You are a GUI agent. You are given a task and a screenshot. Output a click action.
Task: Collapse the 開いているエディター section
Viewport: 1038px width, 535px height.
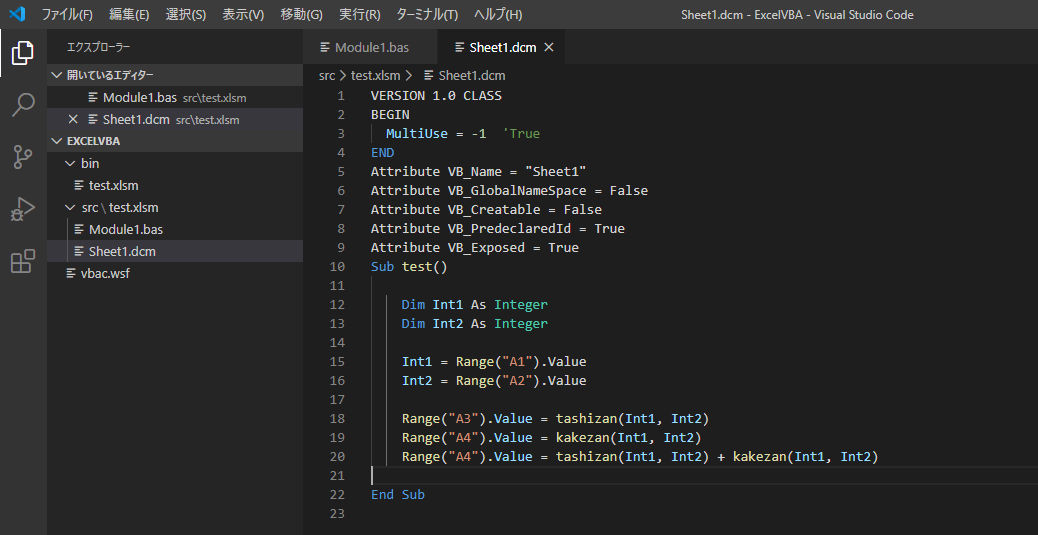pos(56,76)
